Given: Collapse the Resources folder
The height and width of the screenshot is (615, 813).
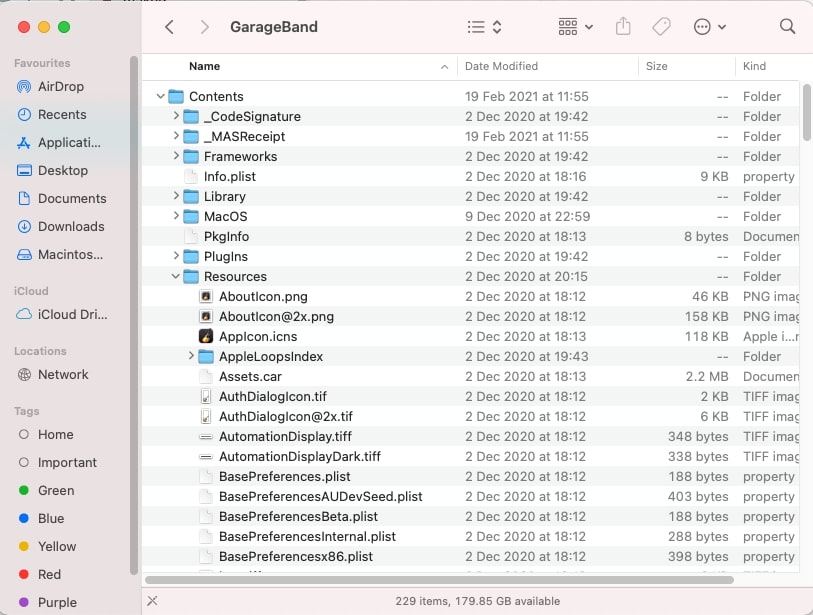Looking at the screenshot, I should pos(176,276).
